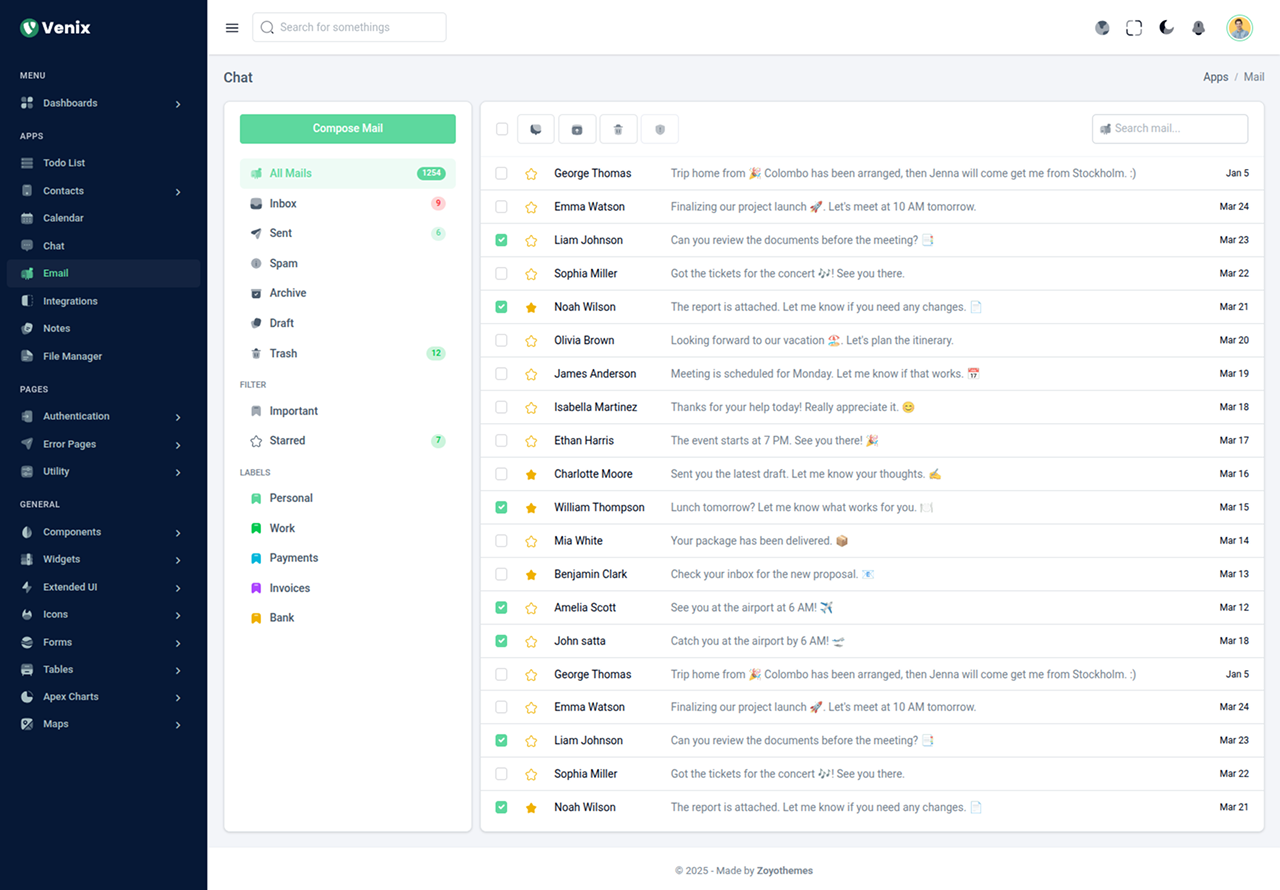Filter by the purple Invoices label
Screen dimensions: 1280x890
point(289,588)
